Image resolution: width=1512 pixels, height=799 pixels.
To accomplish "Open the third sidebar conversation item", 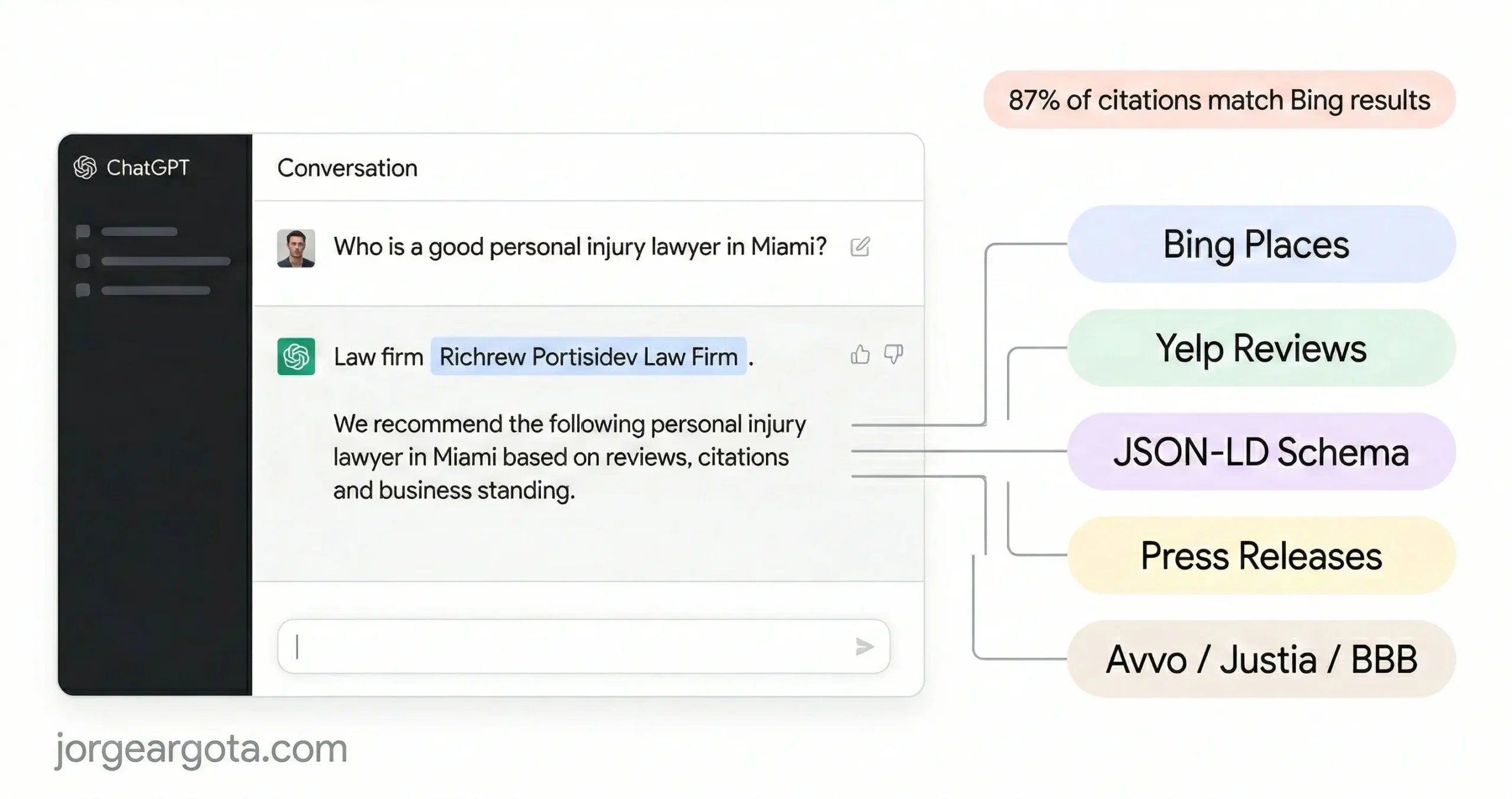I will click(155, 291).
